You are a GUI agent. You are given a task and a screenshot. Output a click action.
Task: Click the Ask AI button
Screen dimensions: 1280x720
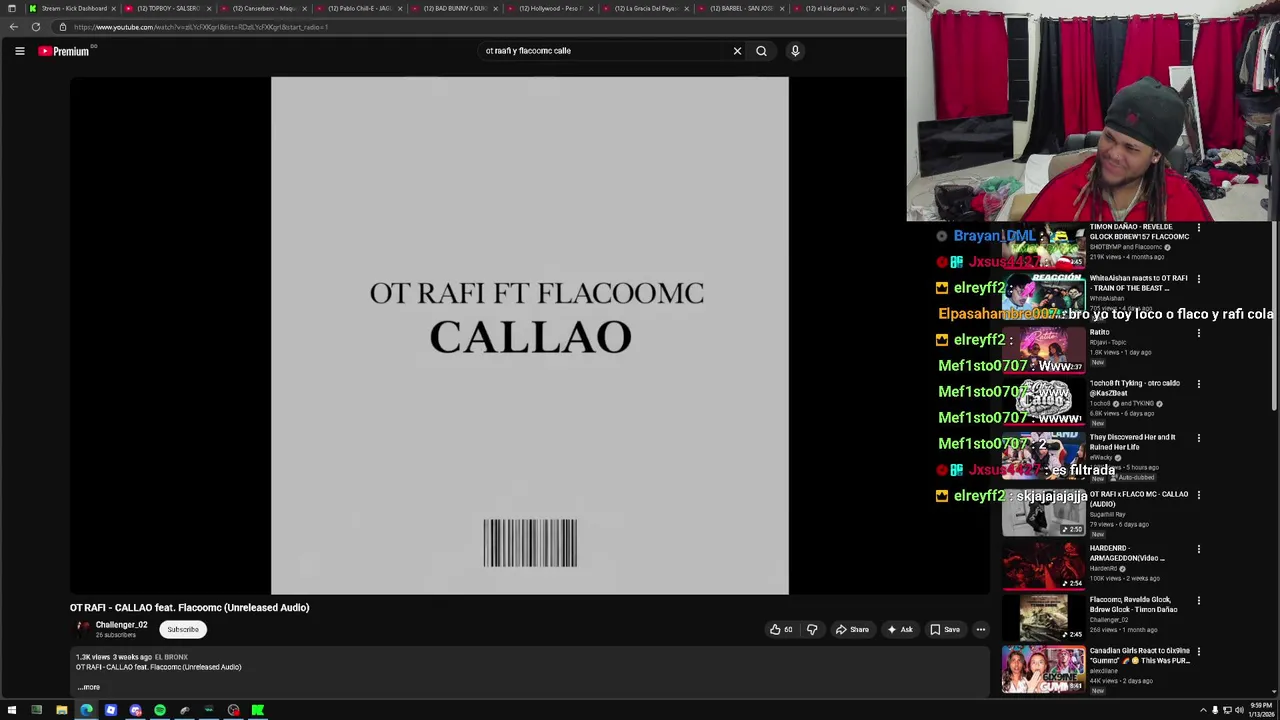pyautogui.click(x=900, y=629)
